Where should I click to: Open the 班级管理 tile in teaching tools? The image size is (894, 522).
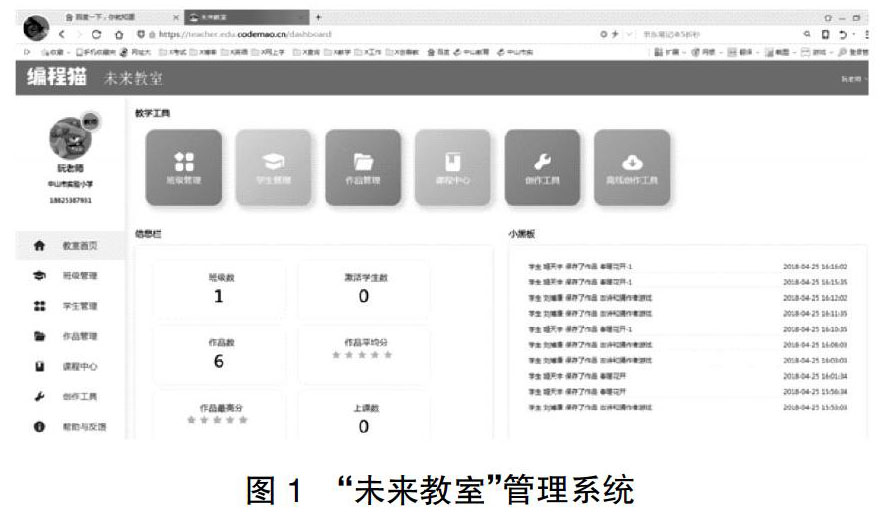pyautogui.click(x=184, y=168)
